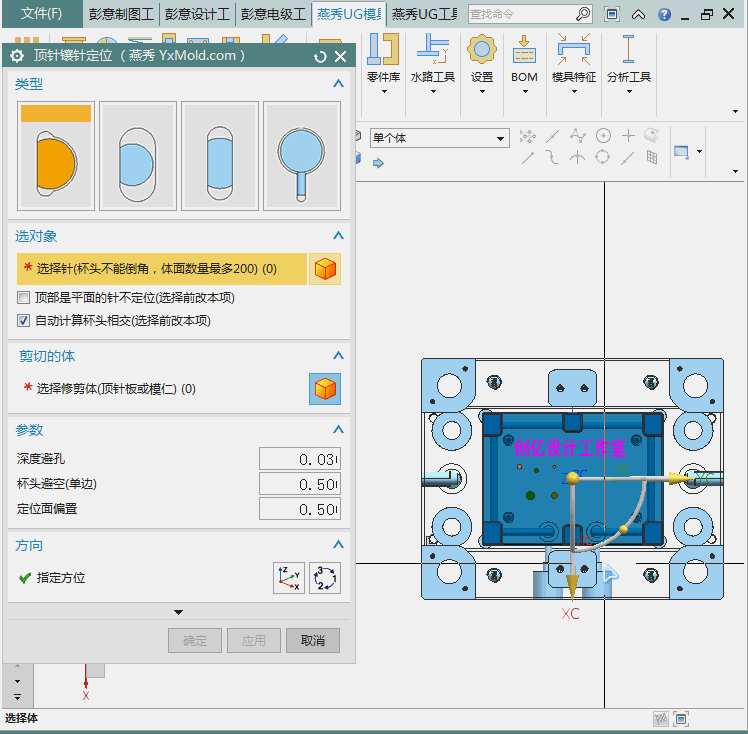Click the 选择针 selection row
This screenshot has width=748, height=734.
[x=162, y=269]
